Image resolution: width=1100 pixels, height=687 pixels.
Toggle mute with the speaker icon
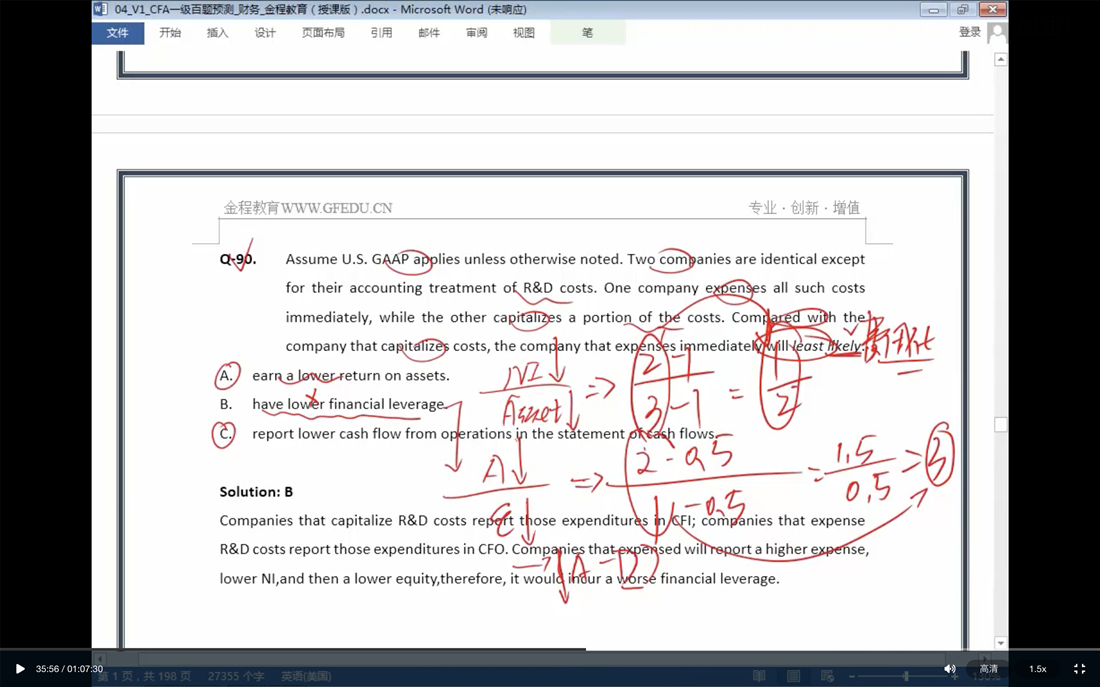click(x=949, y=669)
